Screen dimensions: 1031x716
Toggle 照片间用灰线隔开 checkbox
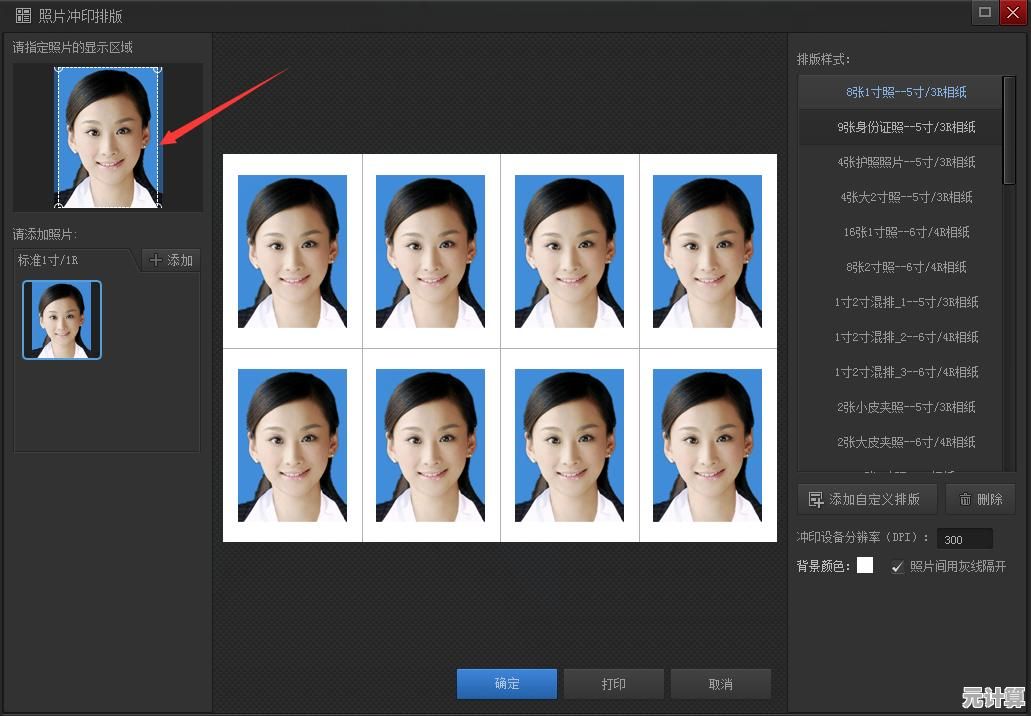pos(898,567)
